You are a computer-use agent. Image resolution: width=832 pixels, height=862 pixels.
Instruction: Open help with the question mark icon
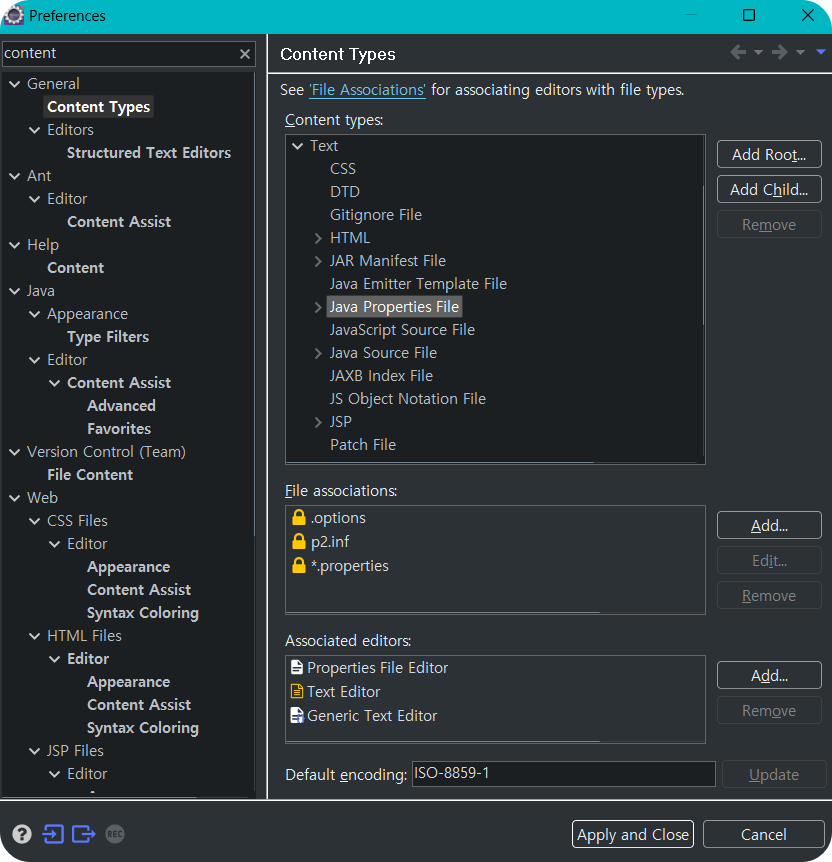[x=22, y=834]
